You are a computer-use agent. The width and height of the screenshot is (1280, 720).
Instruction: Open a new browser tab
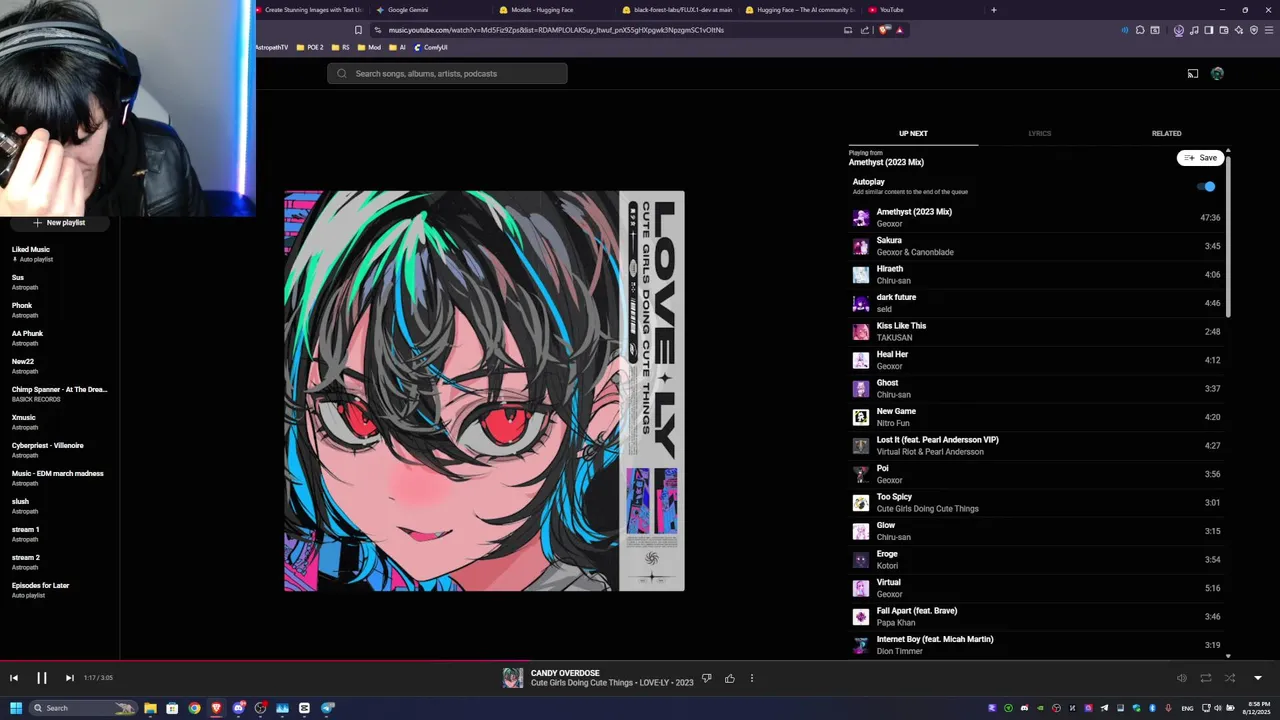993,10
